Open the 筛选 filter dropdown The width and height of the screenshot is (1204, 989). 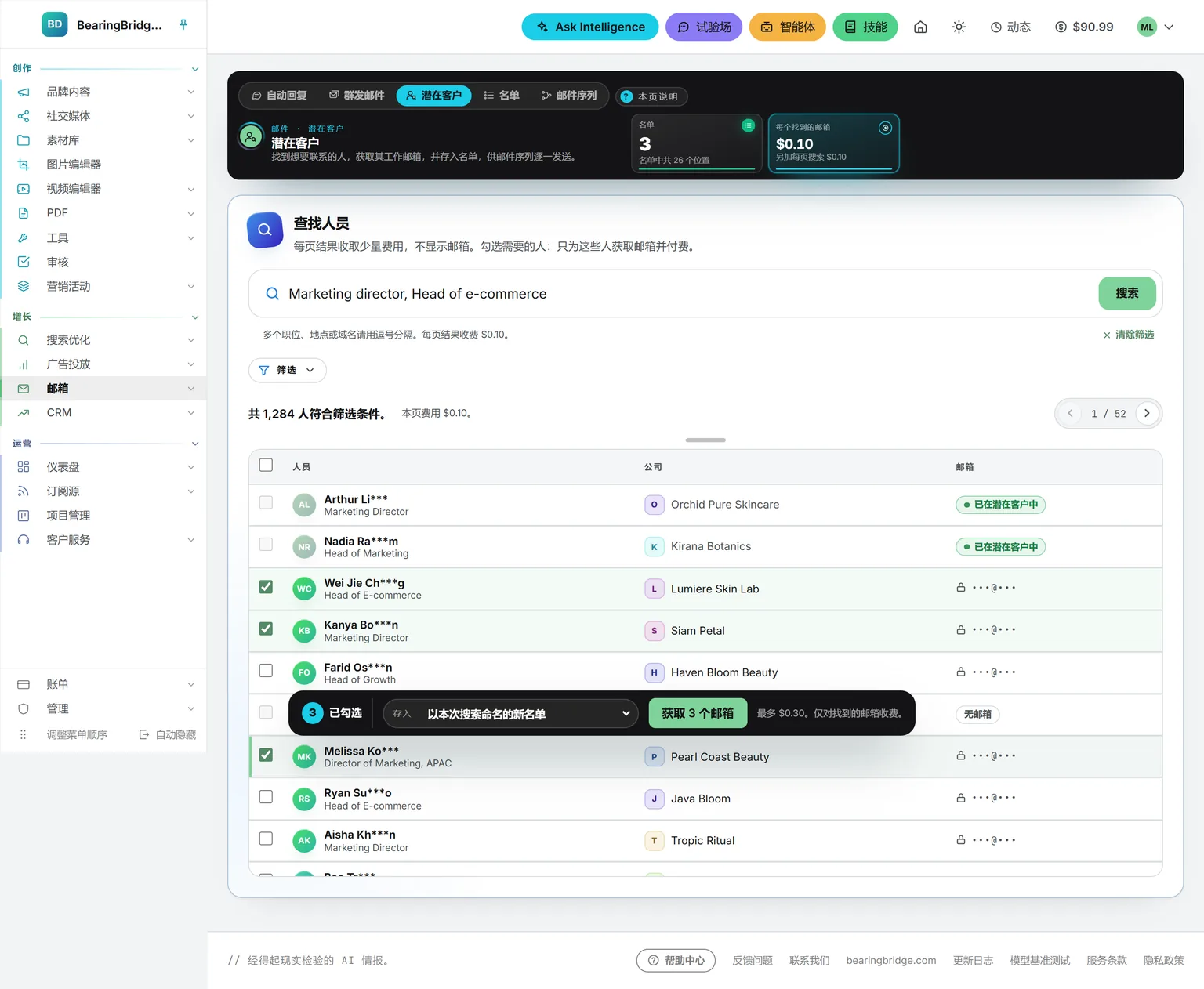pos(287,370)
